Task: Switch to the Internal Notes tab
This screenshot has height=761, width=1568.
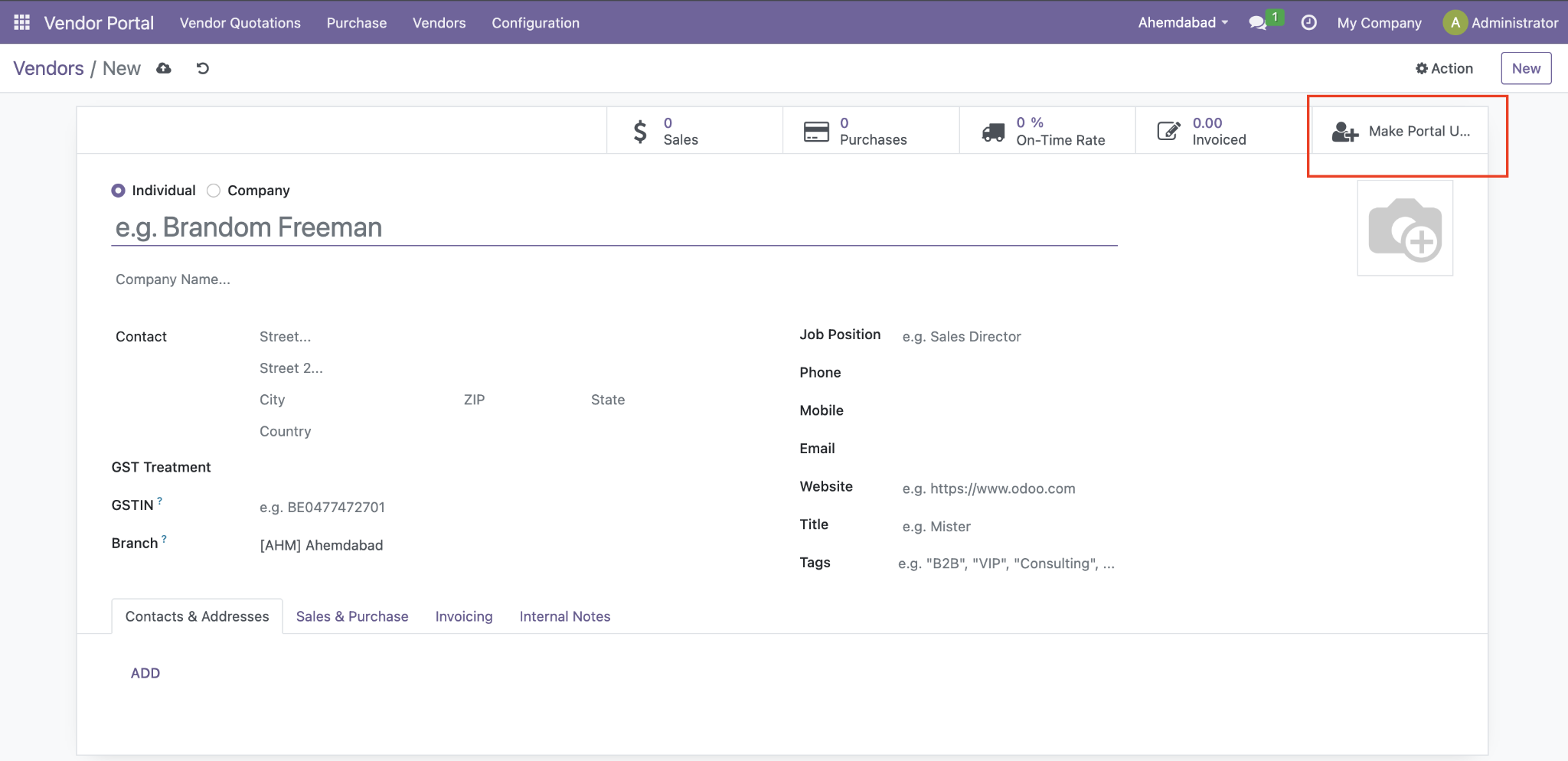Action: 565,616
